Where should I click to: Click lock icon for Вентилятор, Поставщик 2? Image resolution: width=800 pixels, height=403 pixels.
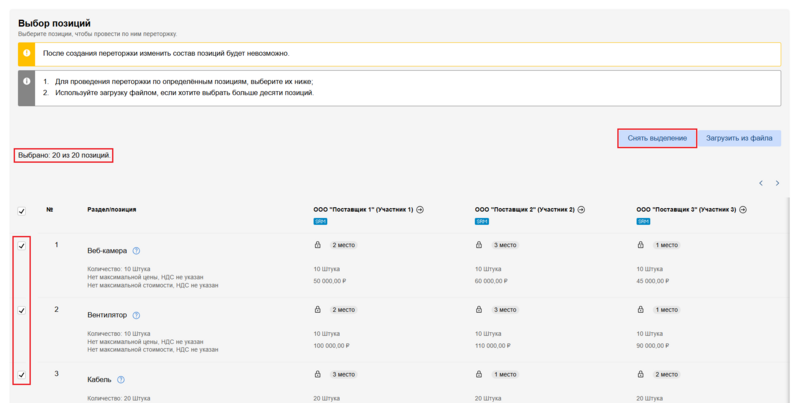click(479, 310)
